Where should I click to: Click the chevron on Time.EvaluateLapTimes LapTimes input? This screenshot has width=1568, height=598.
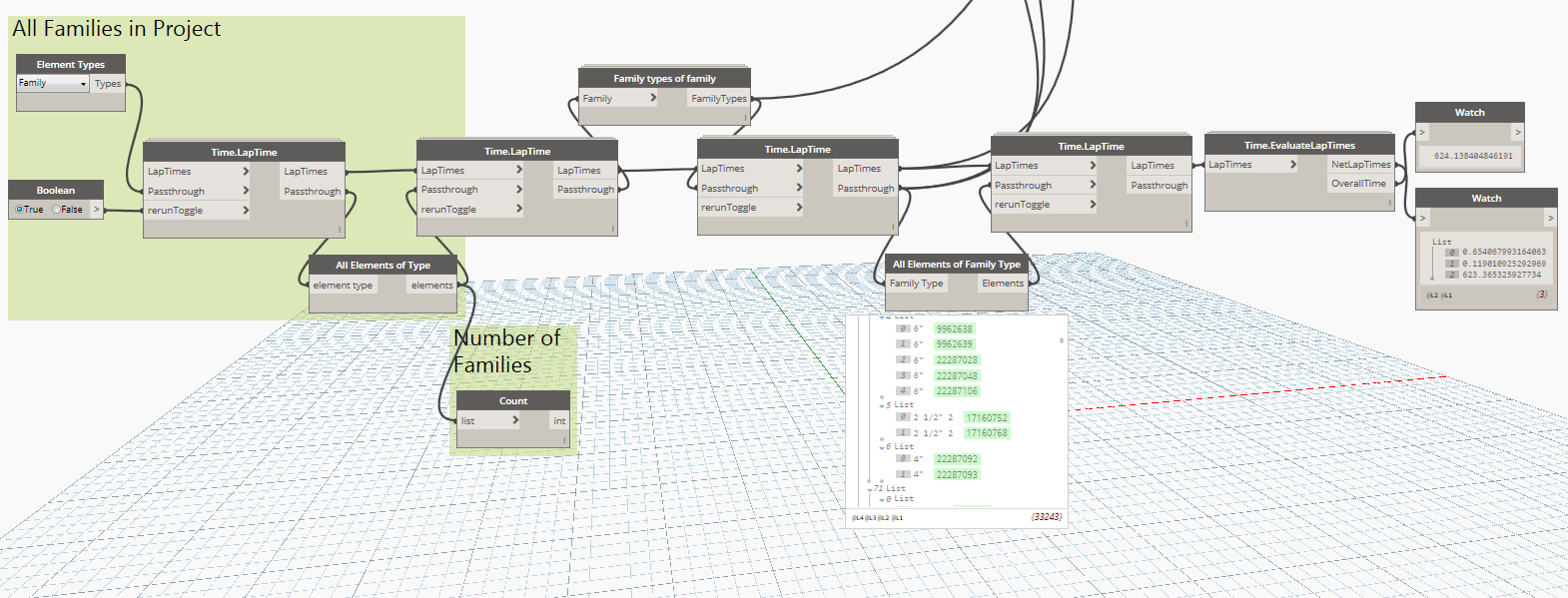[x=1293, y=164]
